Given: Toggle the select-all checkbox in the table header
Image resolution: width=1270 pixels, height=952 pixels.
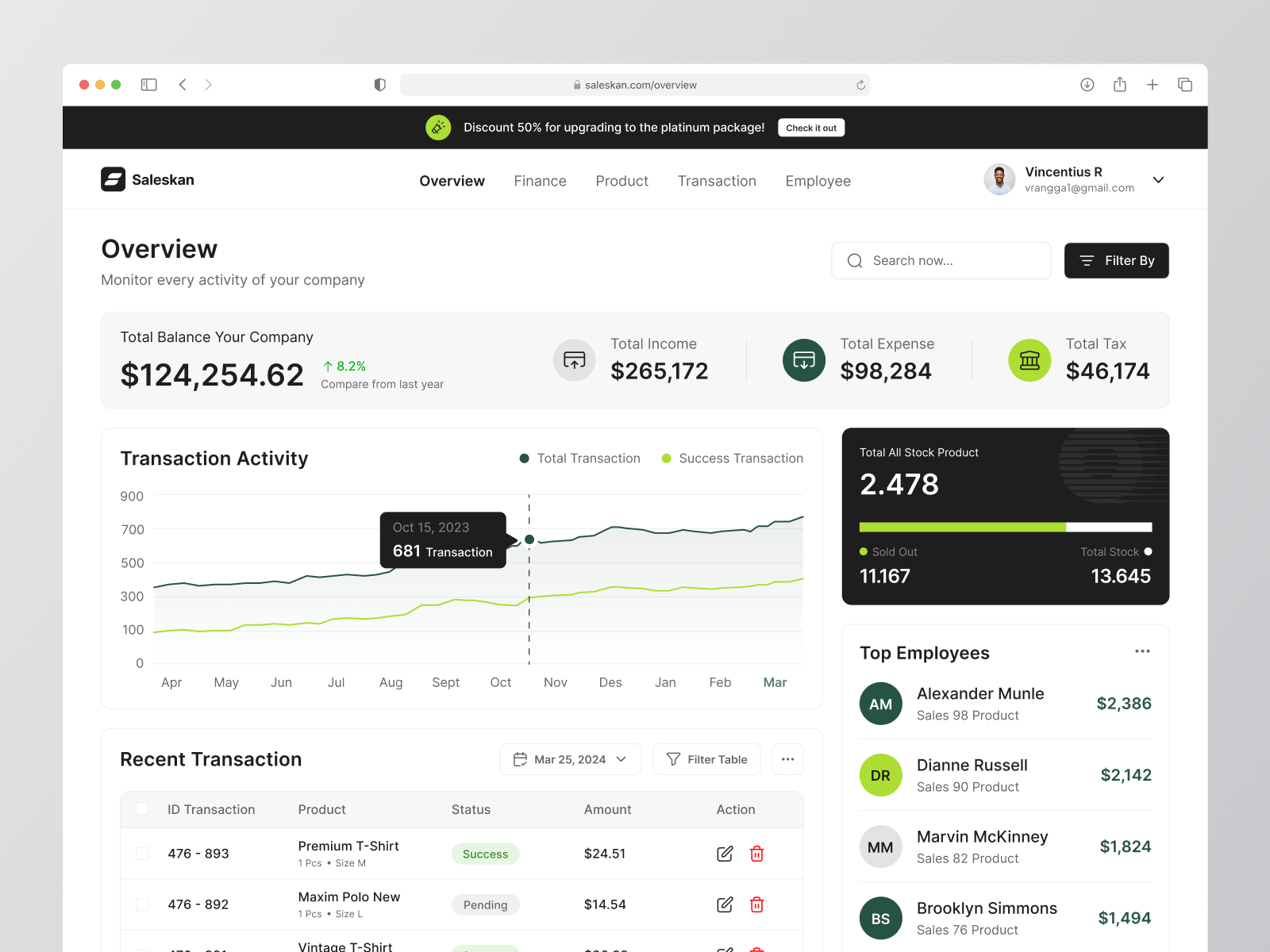Looking at the screenshot, I should click(142, 808).
